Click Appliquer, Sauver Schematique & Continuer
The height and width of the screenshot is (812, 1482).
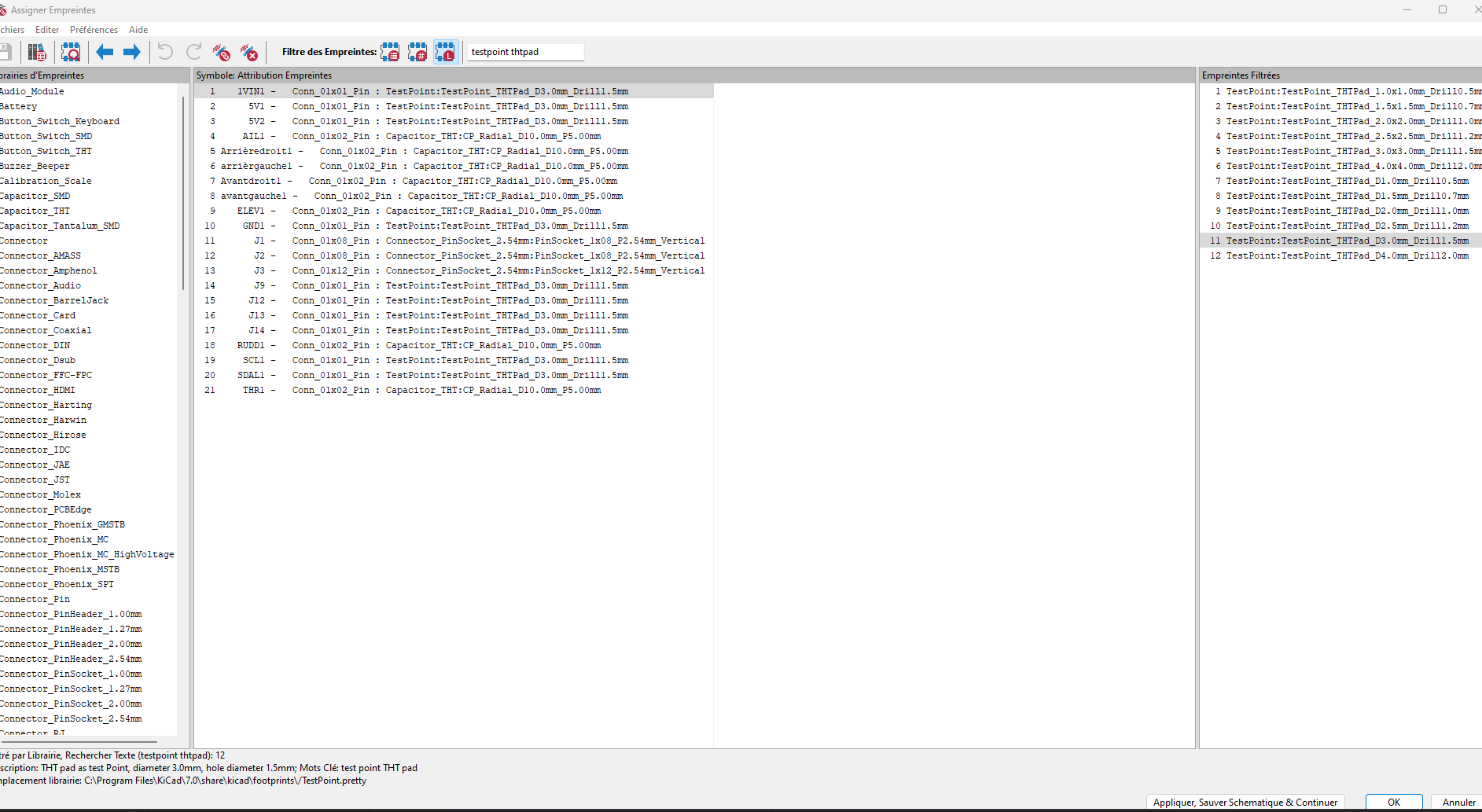tap(1245, 802)
